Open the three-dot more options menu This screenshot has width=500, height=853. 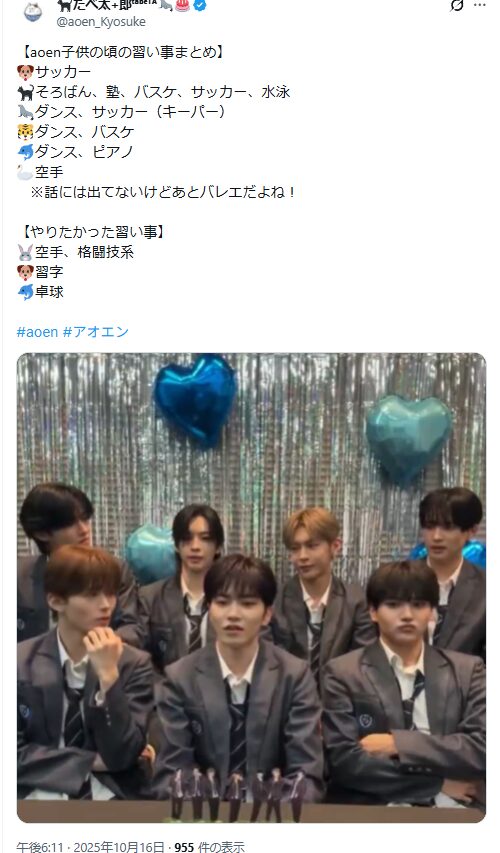(x=479, y=5)
